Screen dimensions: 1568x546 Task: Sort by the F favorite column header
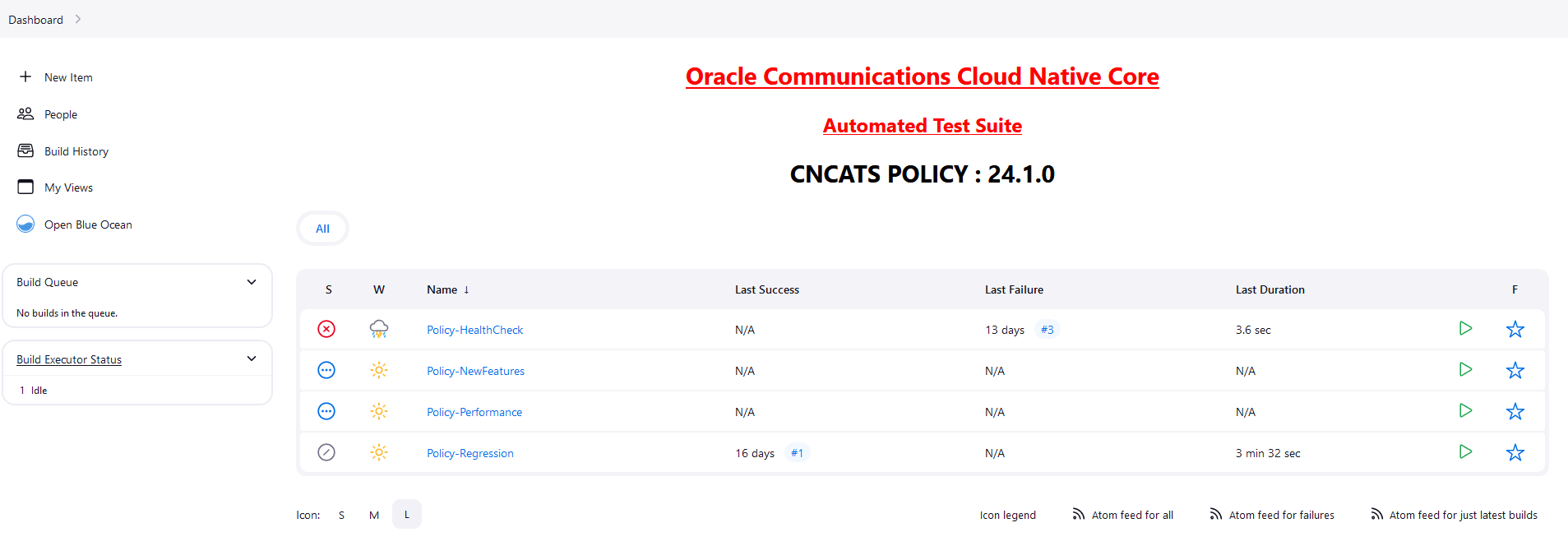coord(1515,289)
